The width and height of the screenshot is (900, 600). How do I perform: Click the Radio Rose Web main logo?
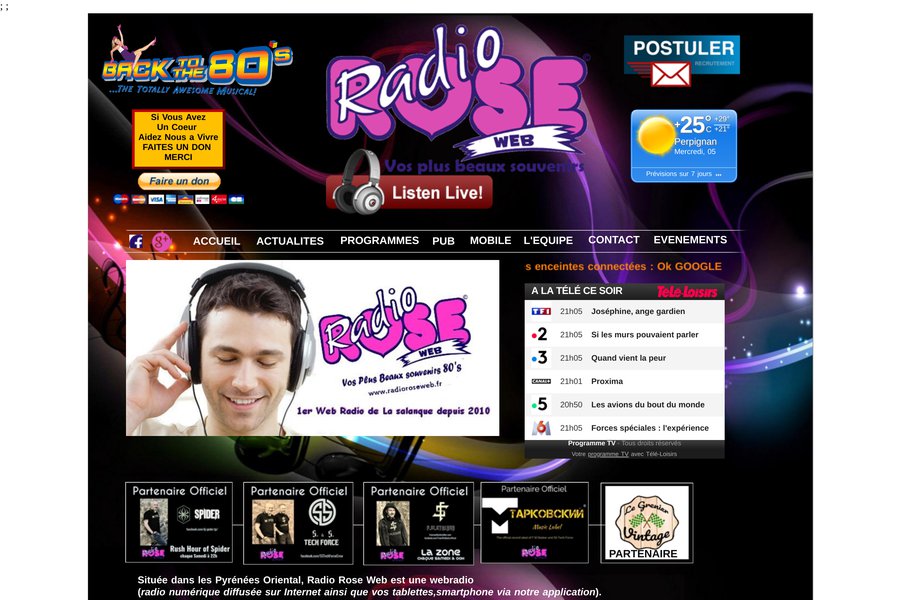pos(457,92)
